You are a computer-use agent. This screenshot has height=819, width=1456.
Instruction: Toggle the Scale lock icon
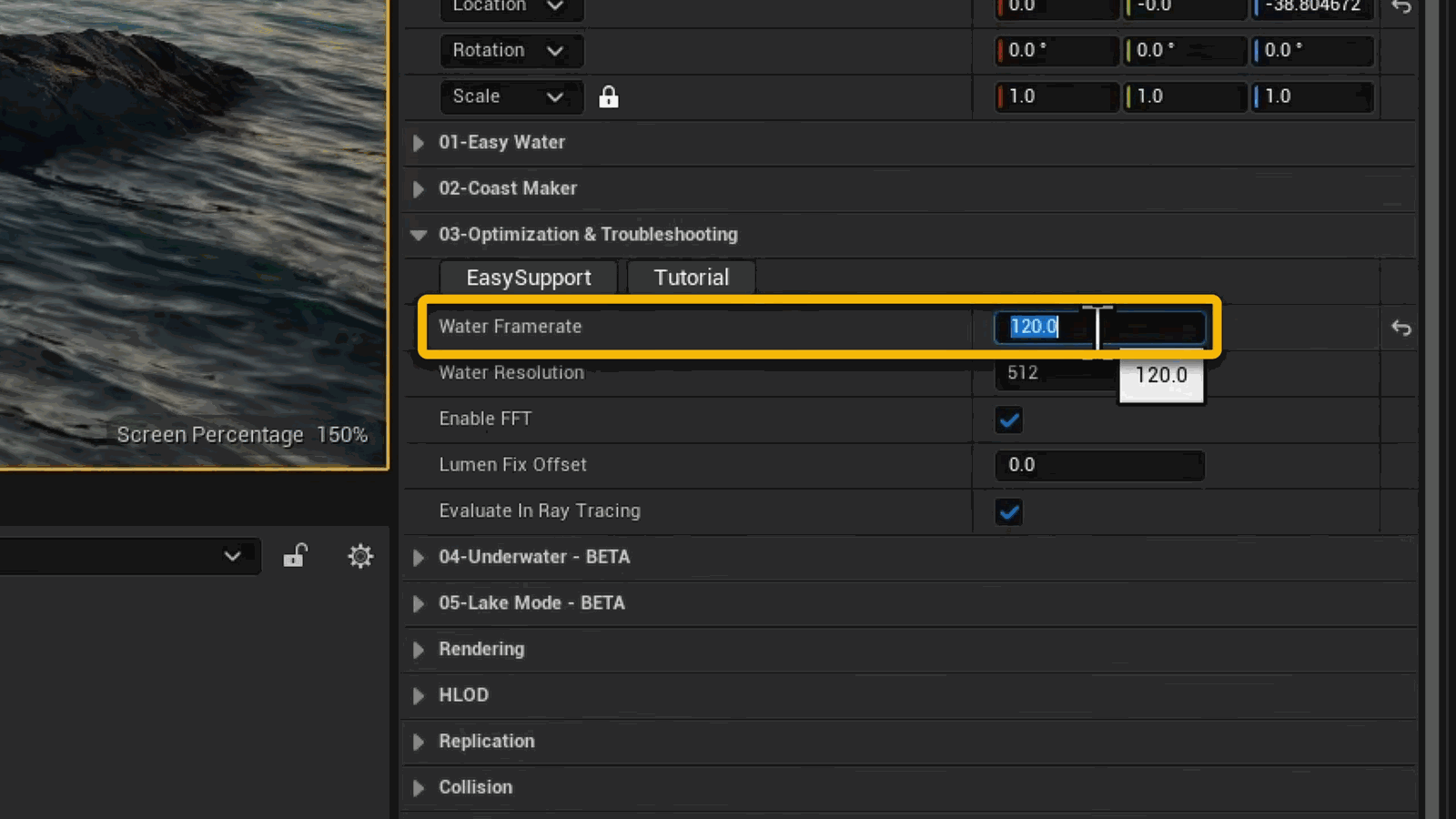[609, 96]
